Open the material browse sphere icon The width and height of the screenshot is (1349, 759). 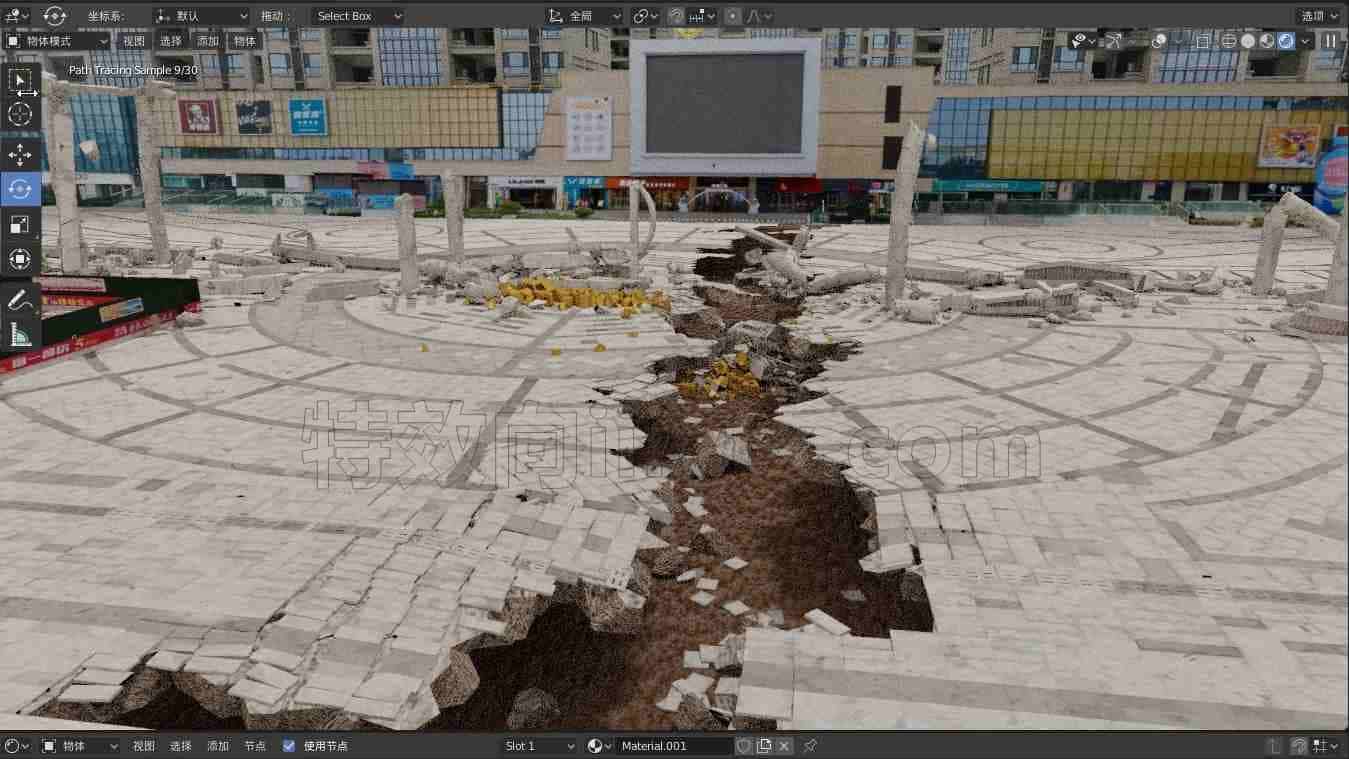(598, 746)
